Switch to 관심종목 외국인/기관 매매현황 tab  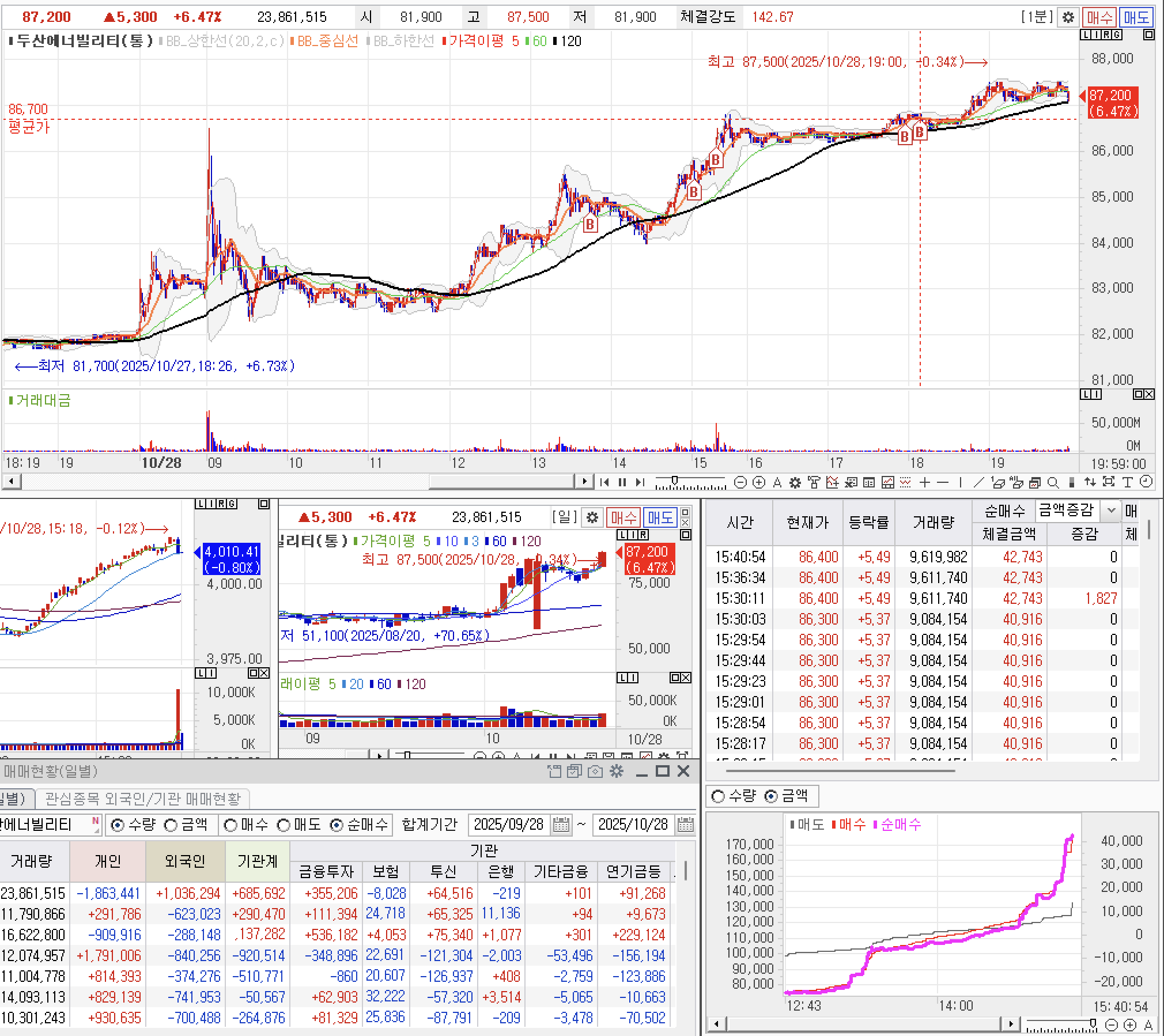coord(142,799)
